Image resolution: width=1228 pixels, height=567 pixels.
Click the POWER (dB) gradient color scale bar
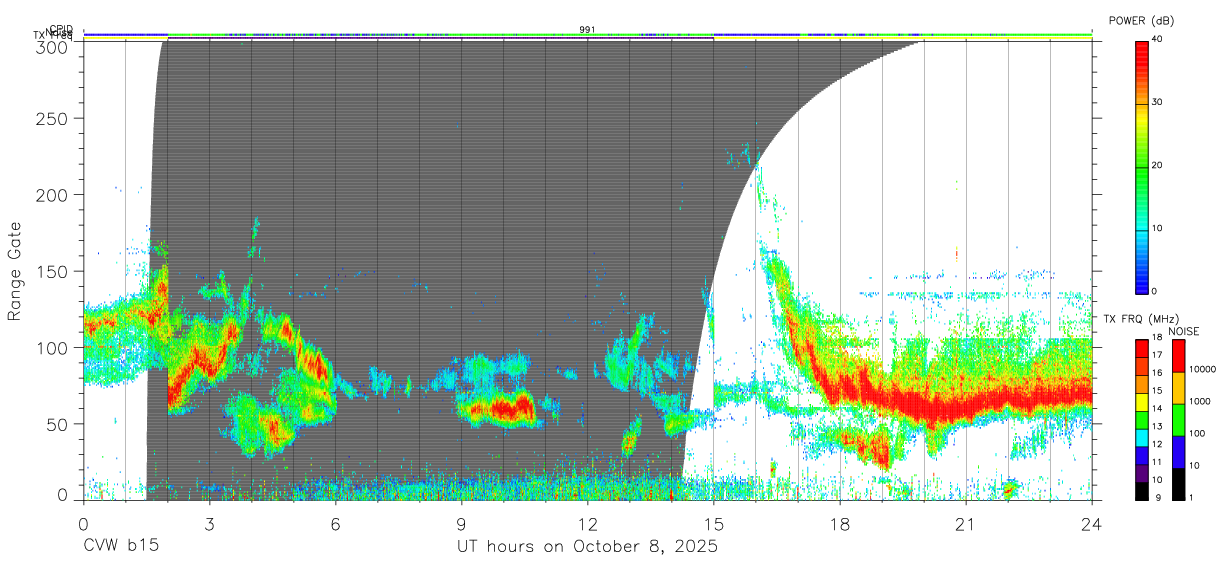coord(1142,166)
